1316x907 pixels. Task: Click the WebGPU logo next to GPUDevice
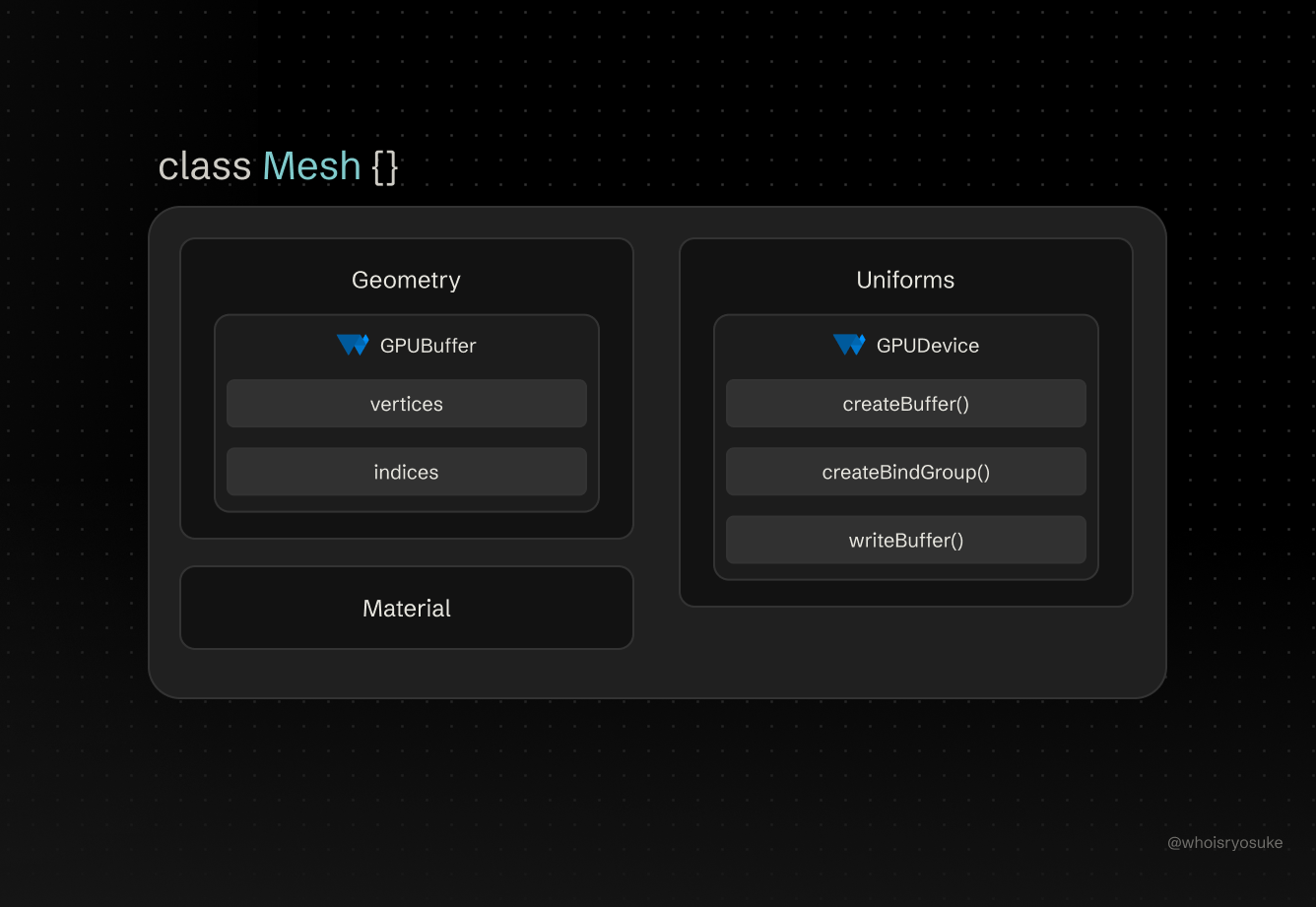tap(848, 345)
